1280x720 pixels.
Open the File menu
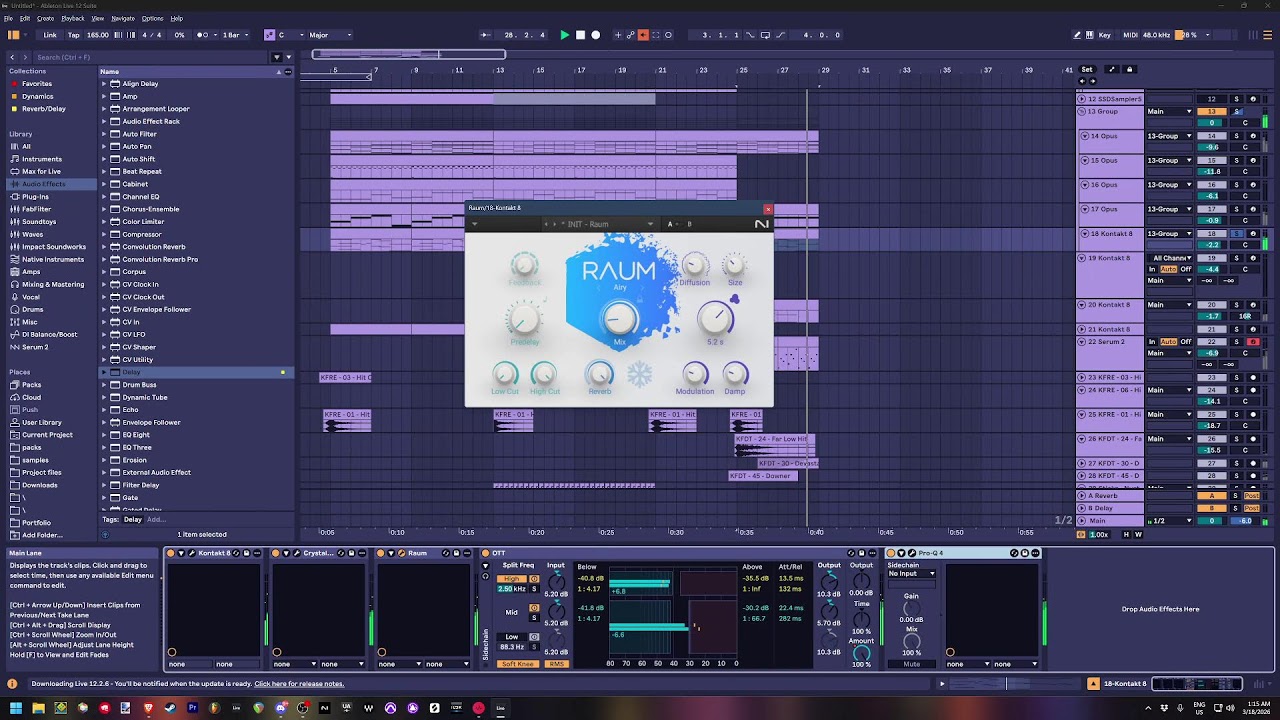[9, 18]
